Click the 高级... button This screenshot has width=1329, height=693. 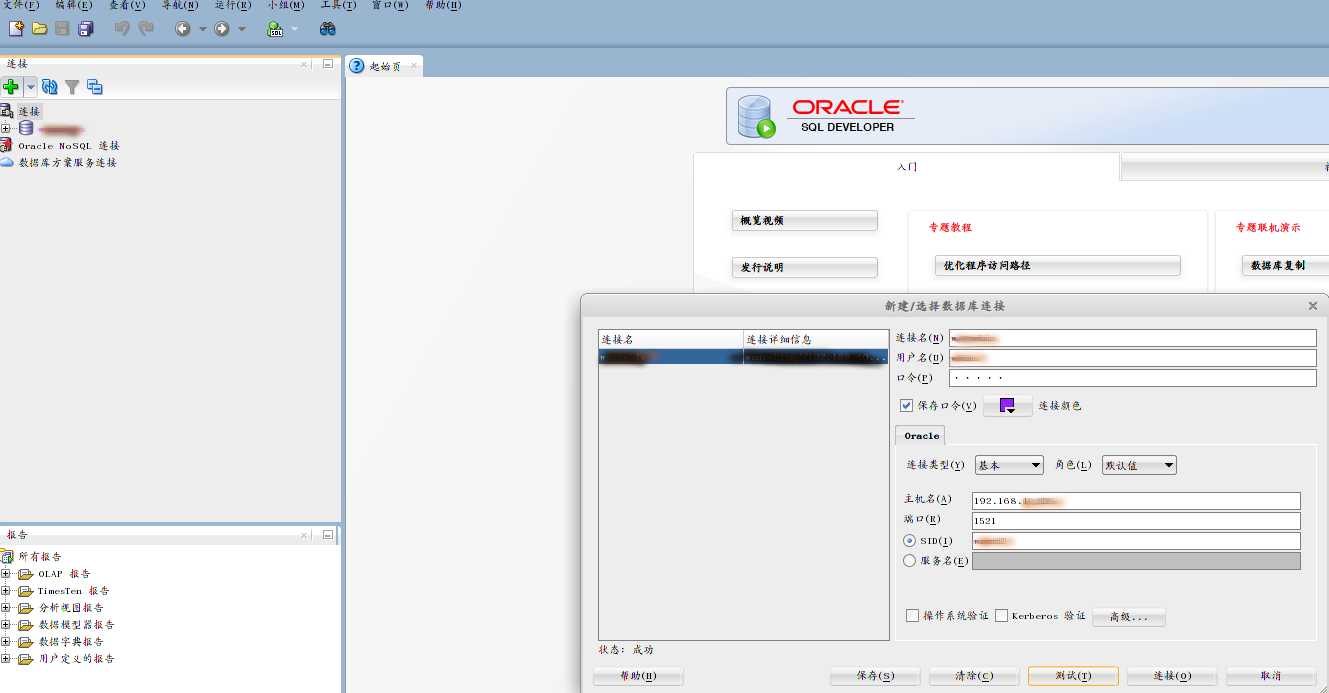point(1129,617)
